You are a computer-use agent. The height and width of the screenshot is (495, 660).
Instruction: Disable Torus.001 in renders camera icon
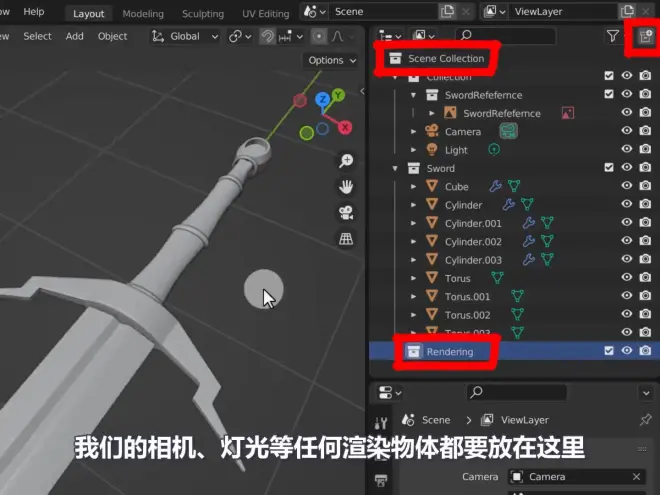645,295
